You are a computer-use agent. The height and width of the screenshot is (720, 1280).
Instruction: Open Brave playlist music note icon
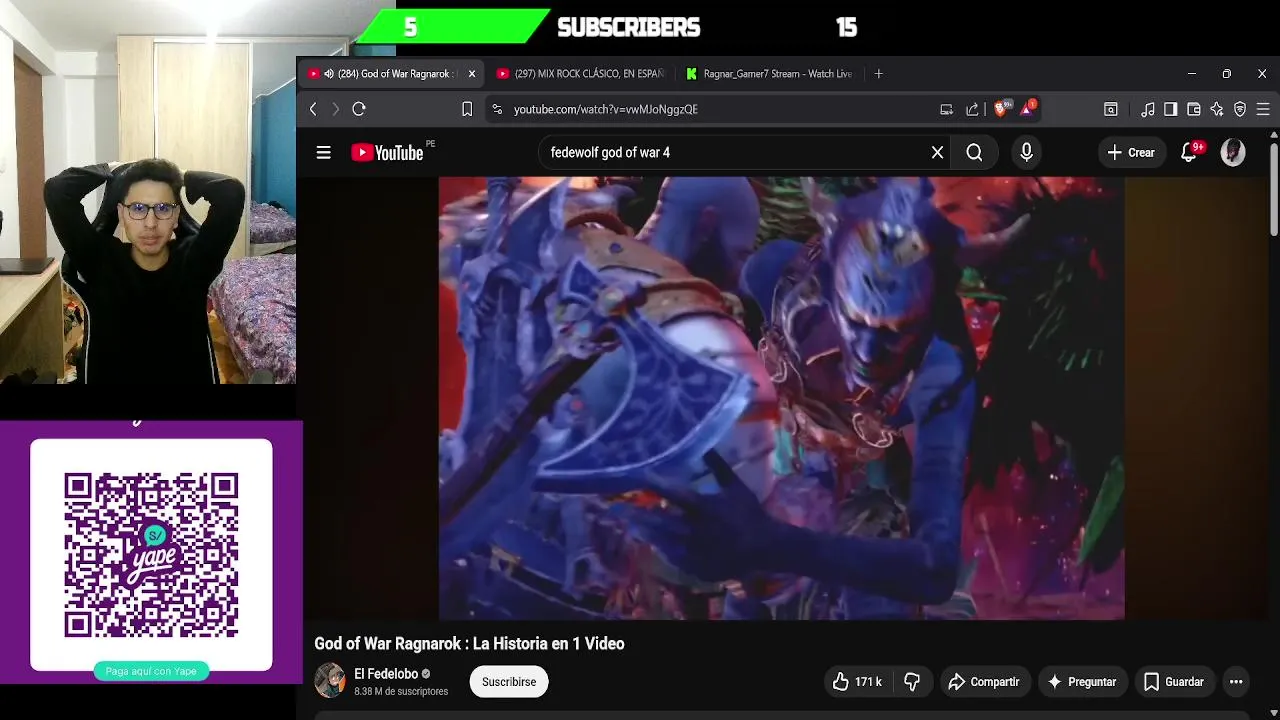coord(1148,109)
